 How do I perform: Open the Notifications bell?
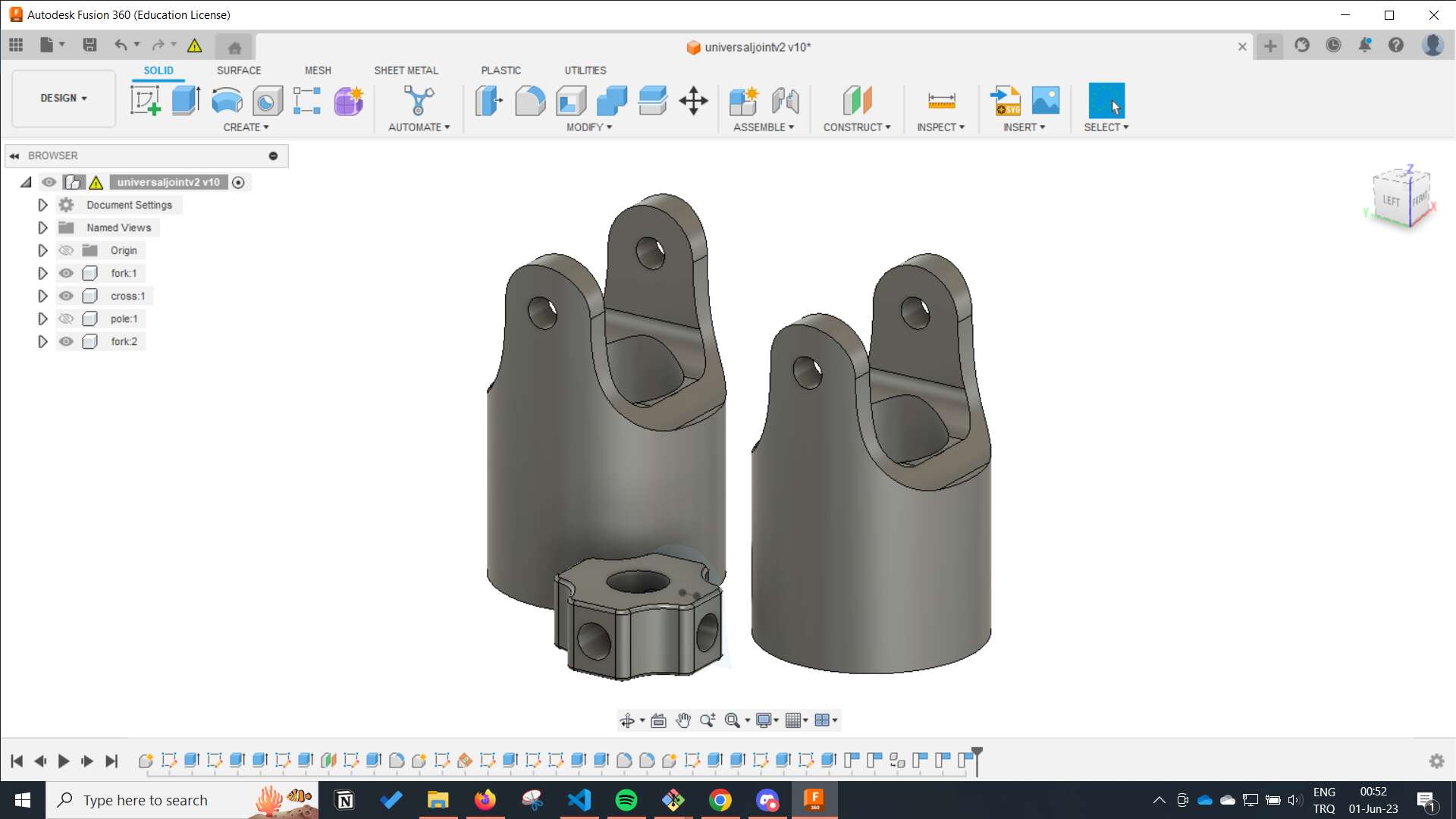pyautogui.click(x=1364, y=45)
